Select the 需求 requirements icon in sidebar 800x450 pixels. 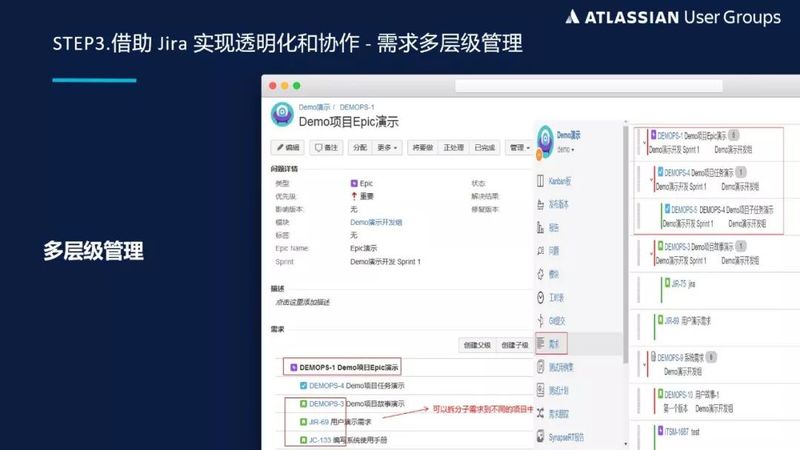541,344
